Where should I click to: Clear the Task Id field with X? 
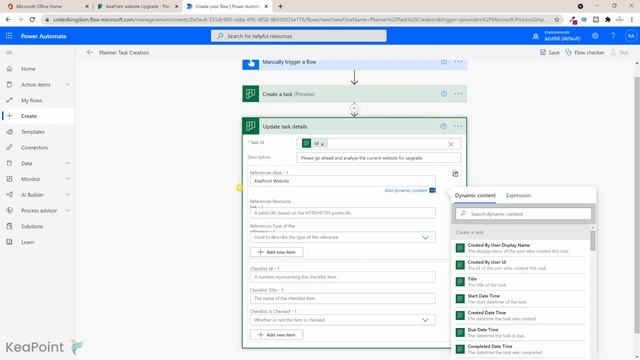pos(451,144)
